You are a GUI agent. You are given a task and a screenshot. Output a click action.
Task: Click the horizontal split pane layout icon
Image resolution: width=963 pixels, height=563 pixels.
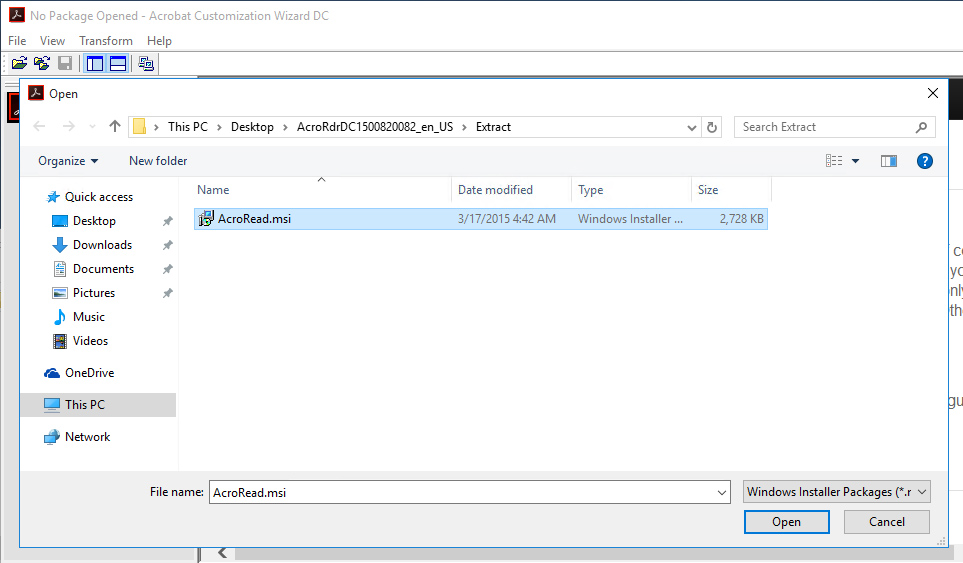pos(118,64)
